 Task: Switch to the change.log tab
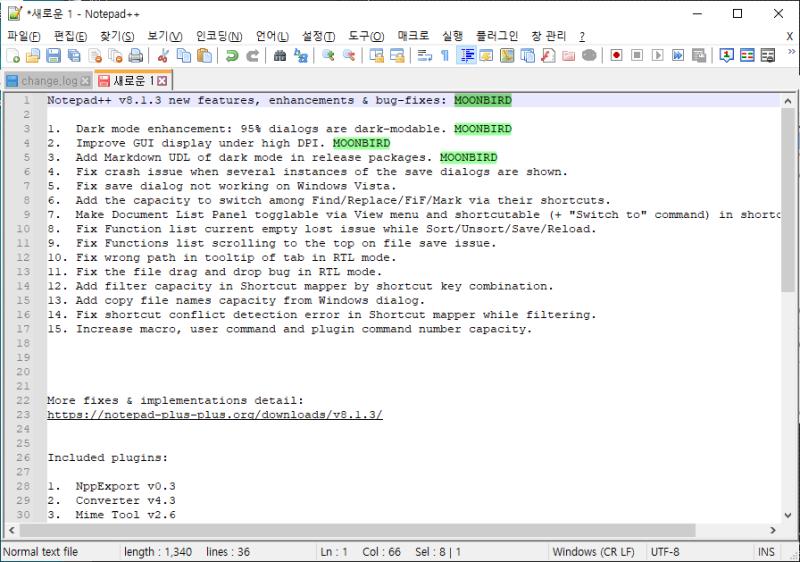point(49,81)
